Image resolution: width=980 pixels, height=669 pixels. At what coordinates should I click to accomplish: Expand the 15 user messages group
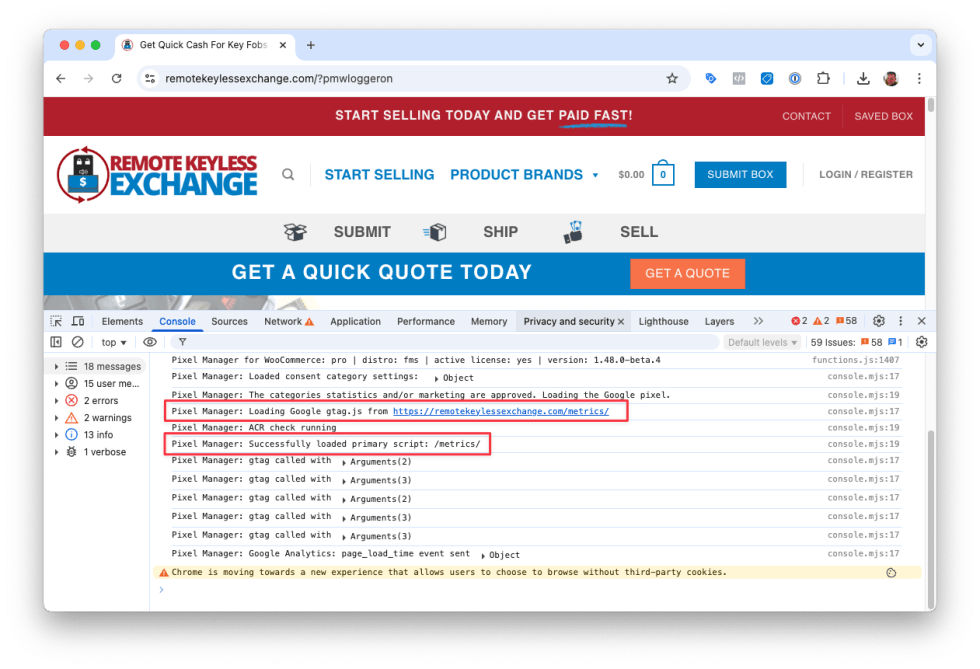pyautogui.click(x=56, y=383)
